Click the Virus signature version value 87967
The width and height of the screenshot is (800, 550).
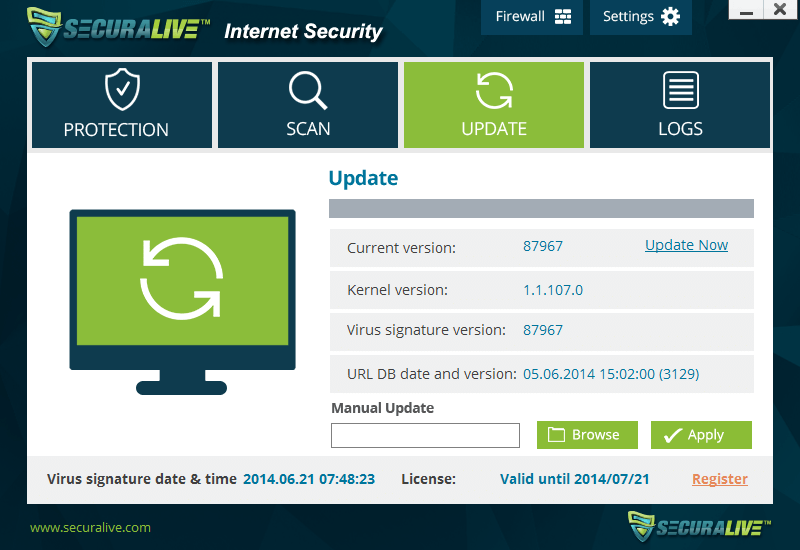click(543, 330)
